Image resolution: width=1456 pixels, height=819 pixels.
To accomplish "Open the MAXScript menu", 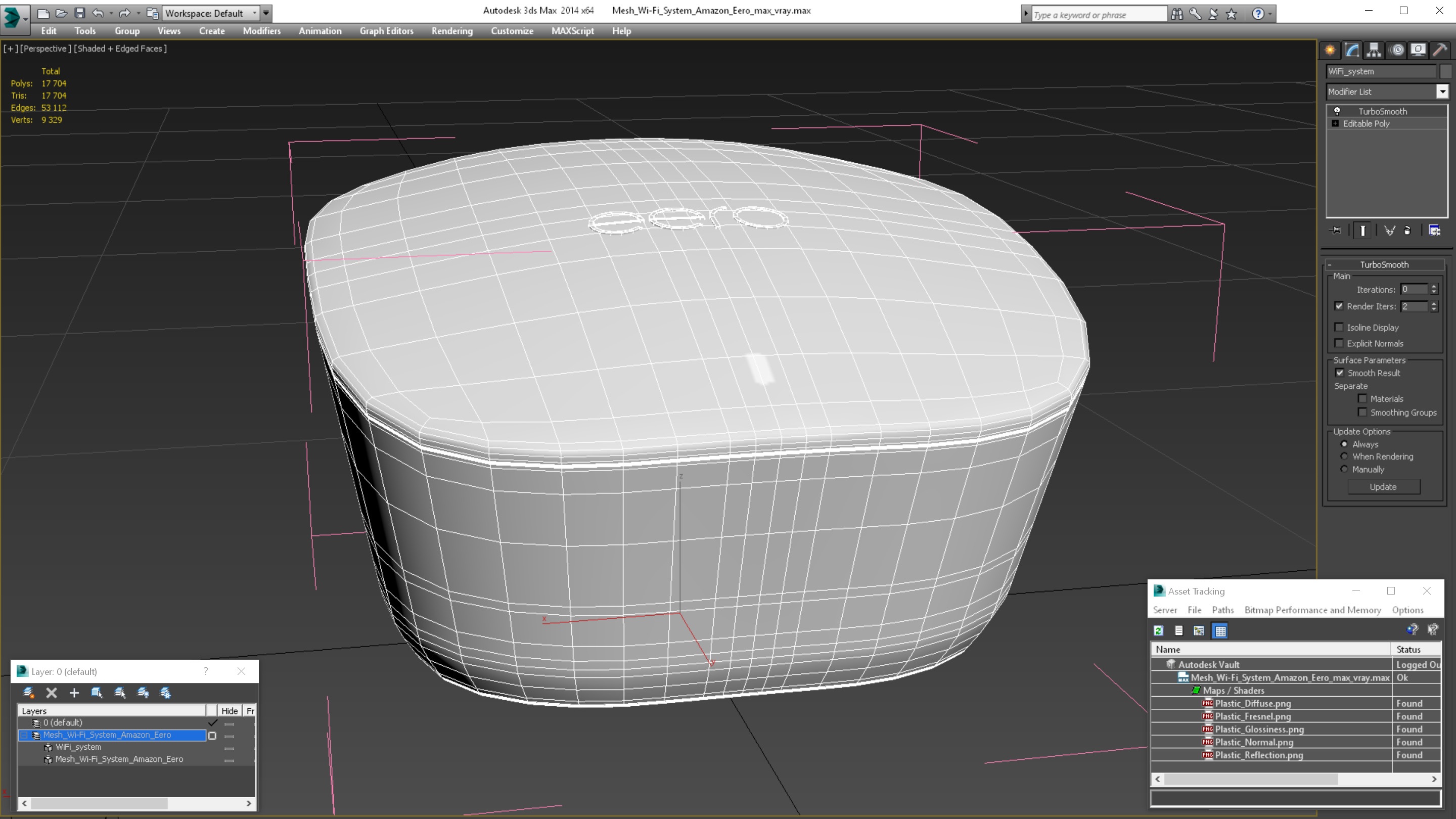I will [573, 31].
